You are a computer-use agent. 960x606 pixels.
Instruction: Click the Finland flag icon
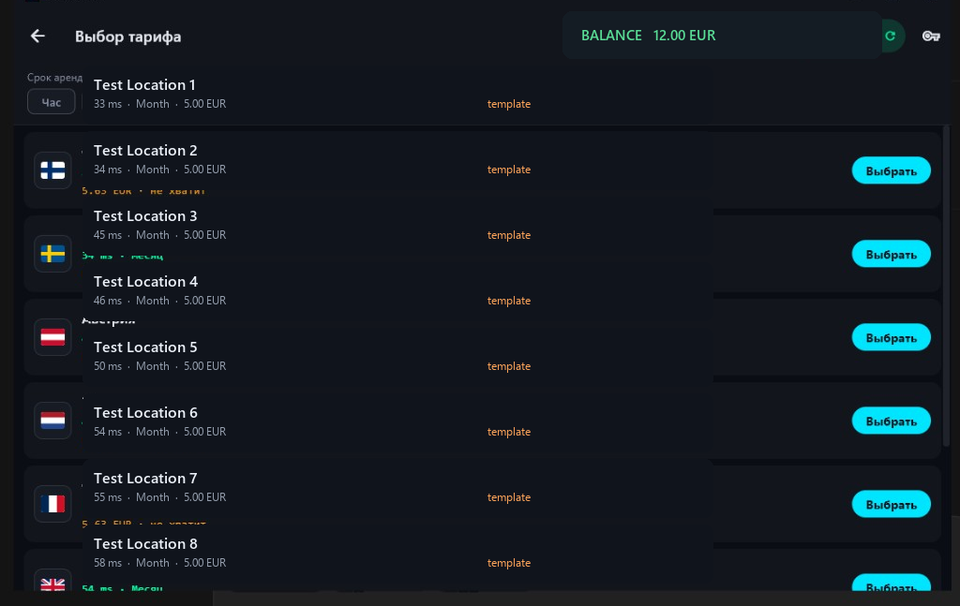[x=53, y=170]
